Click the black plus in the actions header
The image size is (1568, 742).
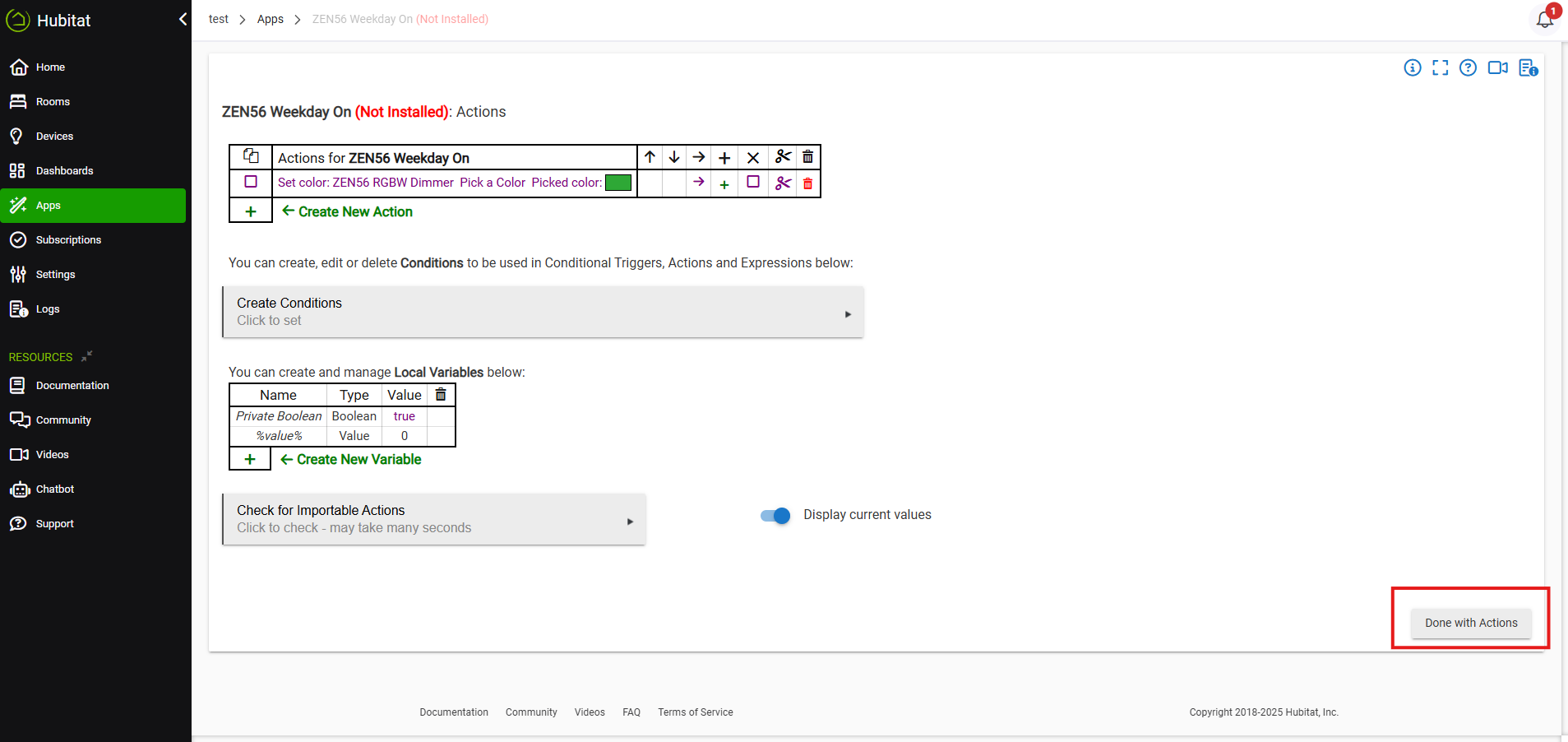point(724,157)
